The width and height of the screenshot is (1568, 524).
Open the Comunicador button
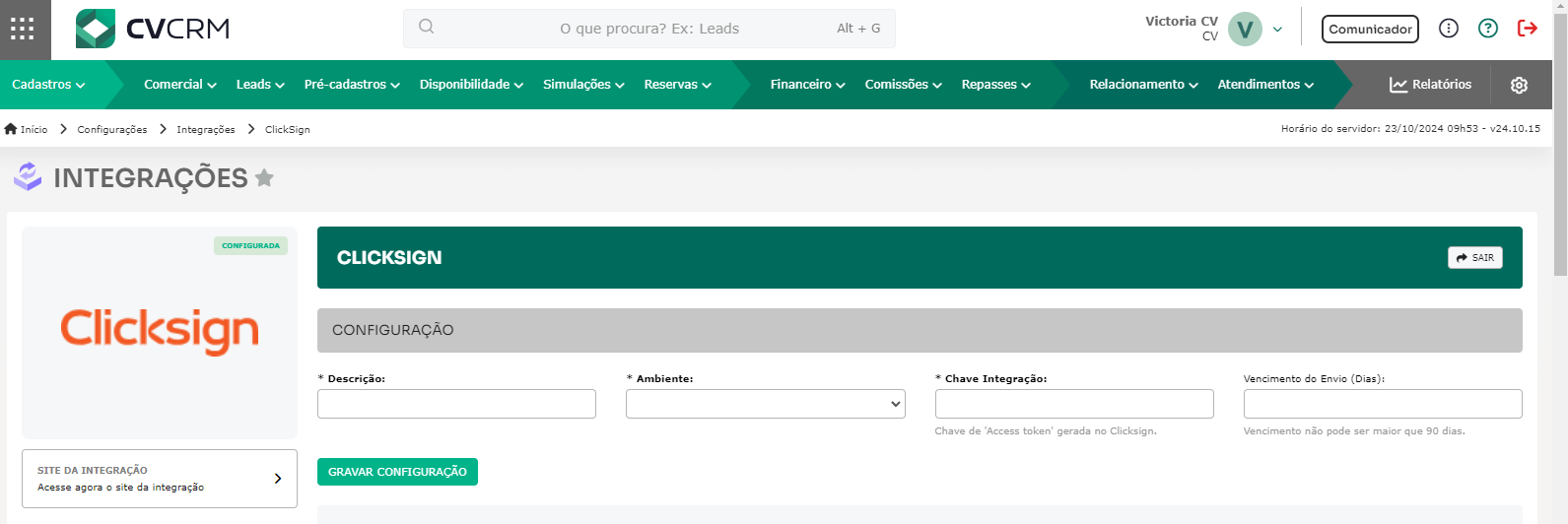1370,29
